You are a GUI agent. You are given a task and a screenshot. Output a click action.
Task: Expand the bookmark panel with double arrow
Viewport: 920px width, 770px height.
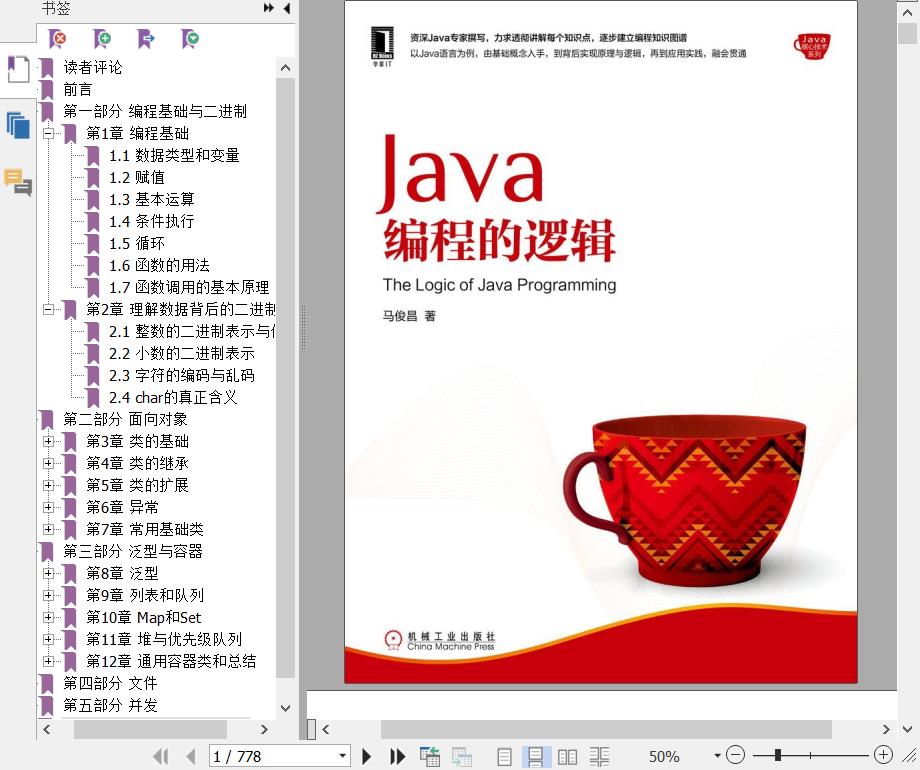click(x=268, y=8)
